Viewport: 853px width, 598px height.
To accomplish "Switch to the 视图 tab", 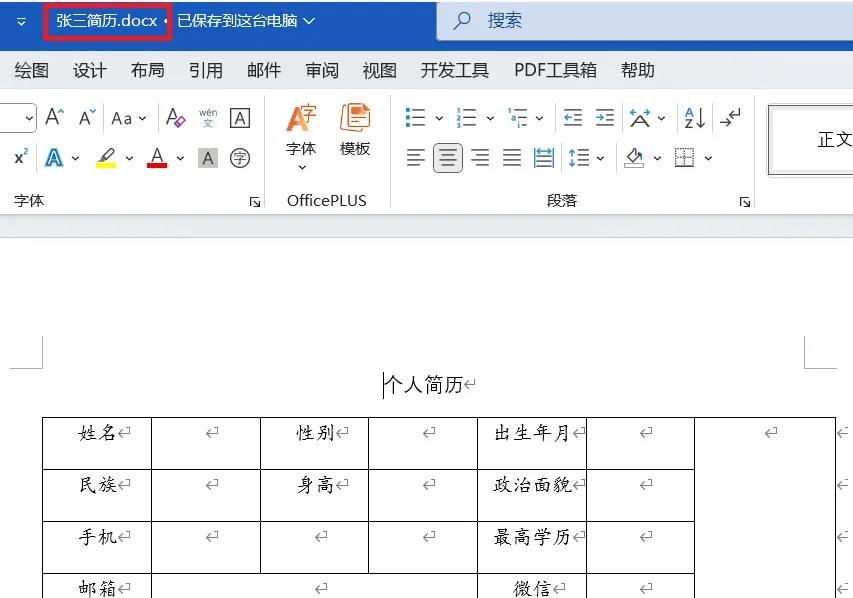I will click(x=379, y=70).
